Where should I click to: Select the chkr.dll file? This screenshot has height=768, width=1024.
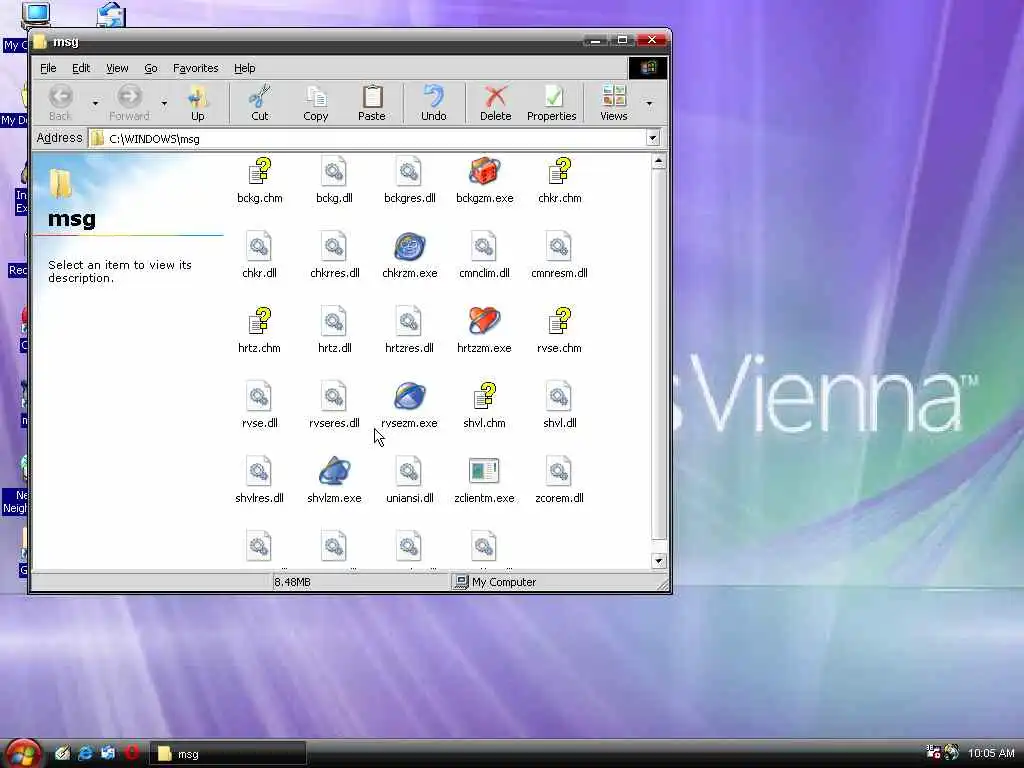259,255
